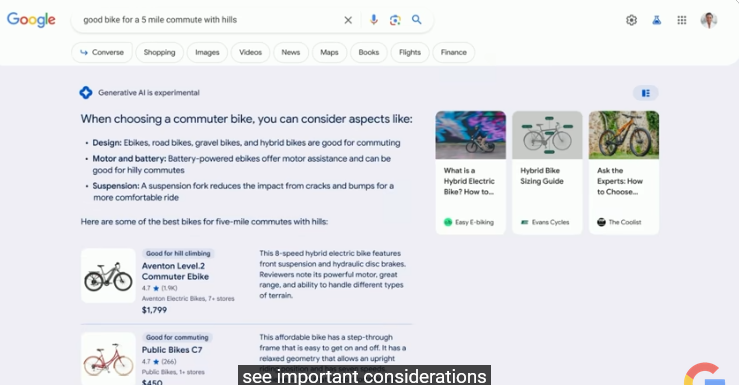Click 'When choosing a commuter bike' heading
This screenshot has width=739, height=385.
pos(246,119)
